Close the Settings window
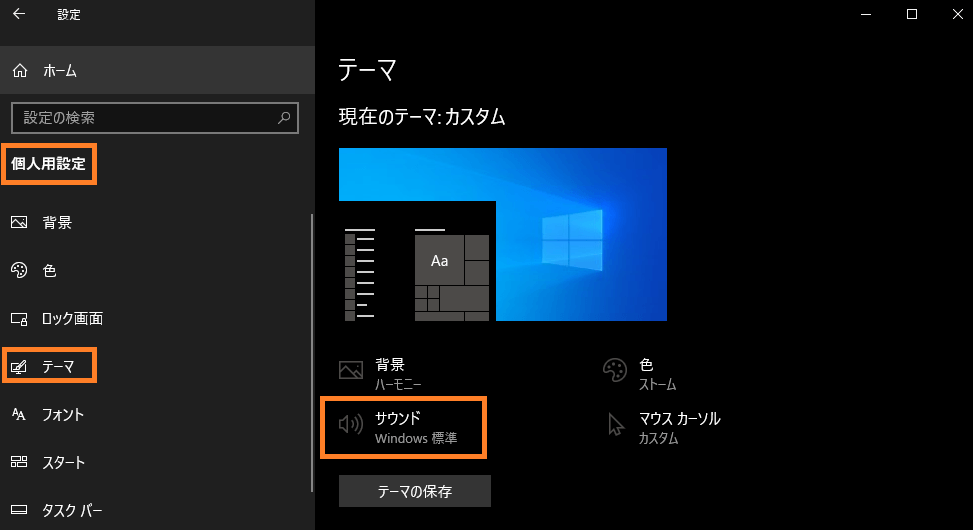This screenshot has width=973, height=530. tap(957, 14)
